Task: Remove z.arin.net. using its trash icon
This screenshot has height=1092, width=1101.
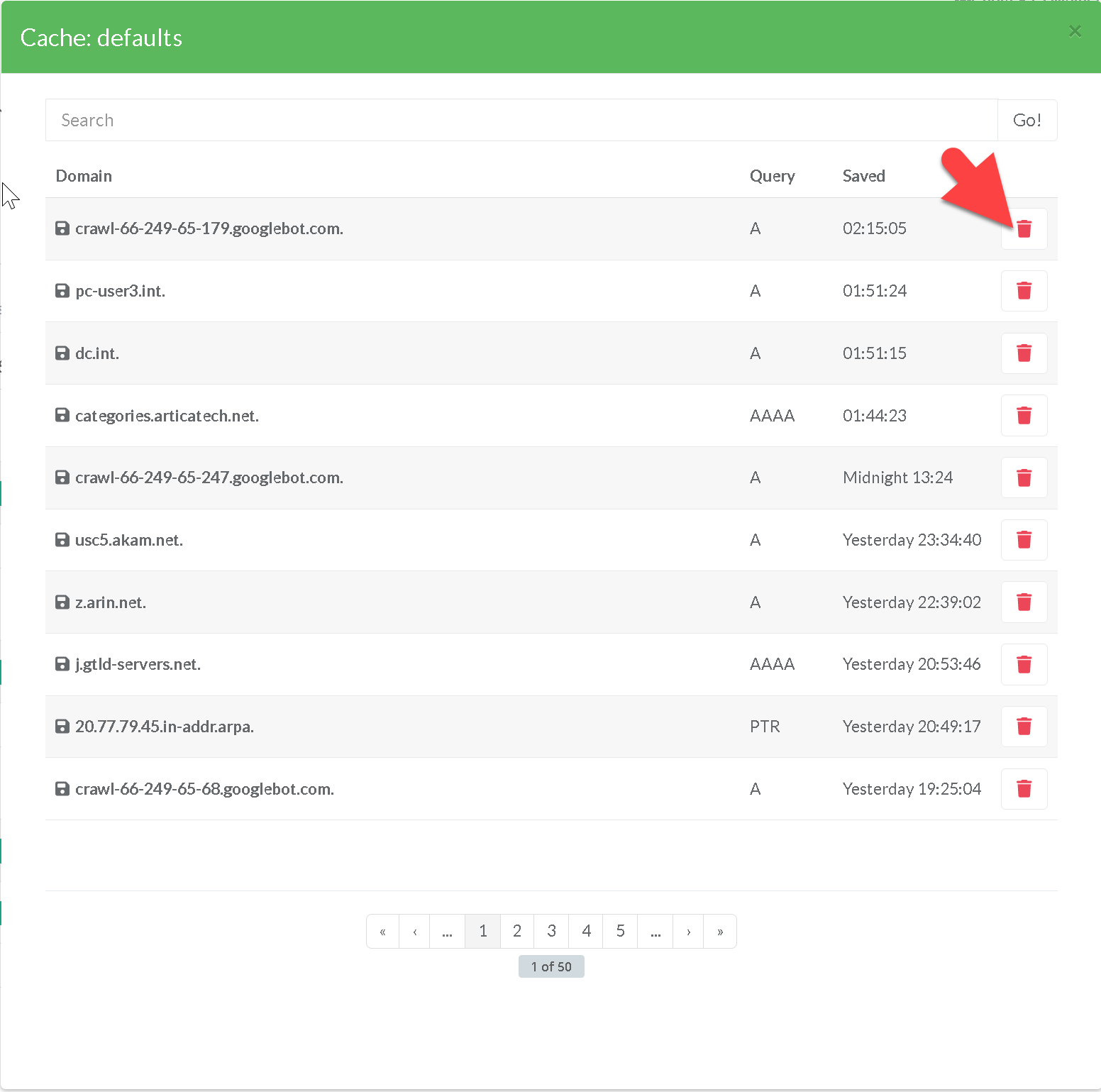Action: (1024, 602)
